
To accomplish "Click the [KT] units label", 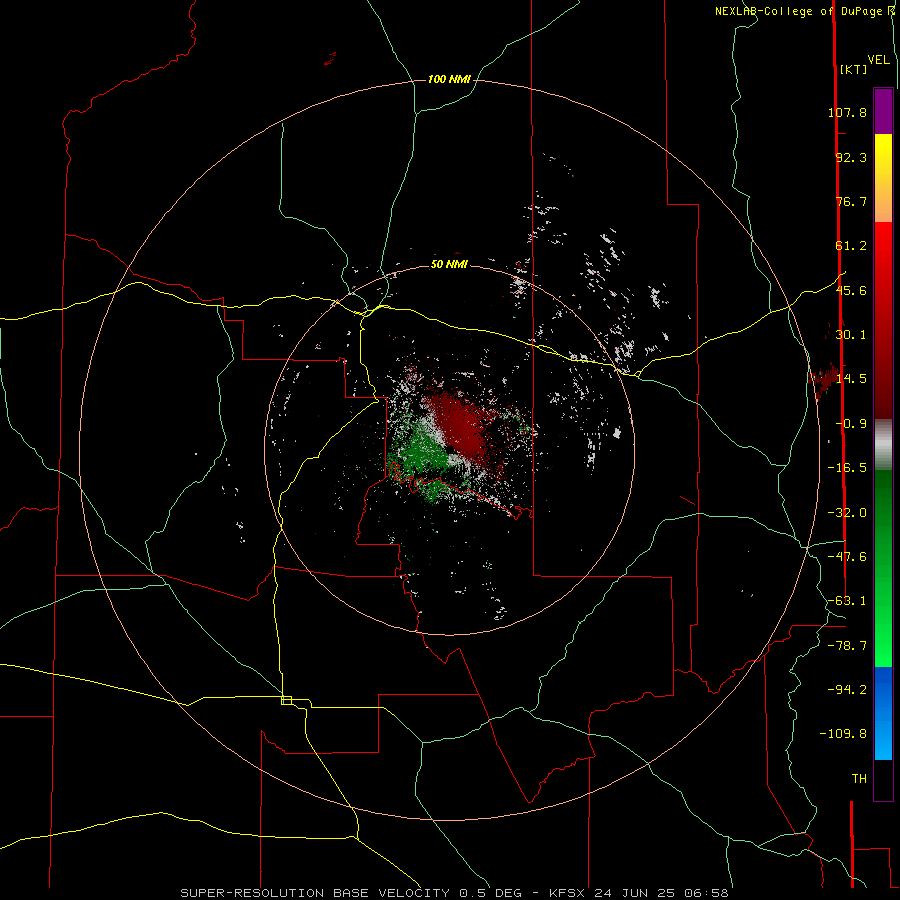I will click(854, 69).
